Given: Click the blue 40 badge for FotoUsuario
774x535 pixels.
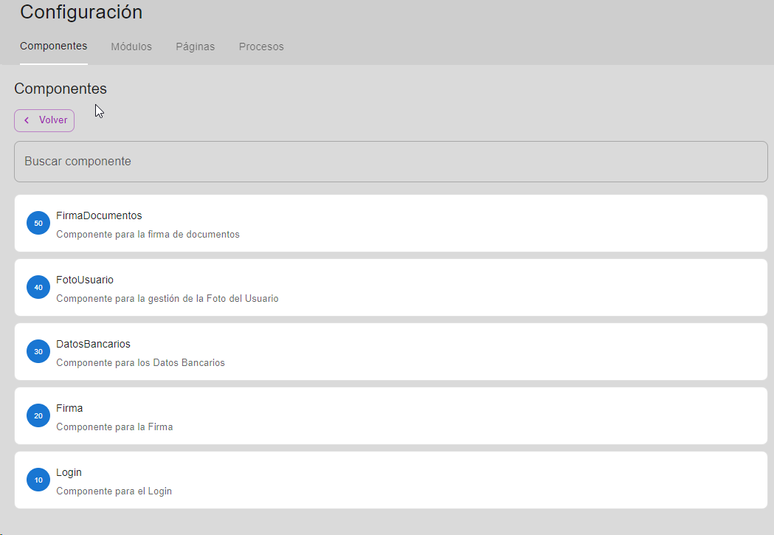Looking at the screenshot, I should tap(38, 287).
